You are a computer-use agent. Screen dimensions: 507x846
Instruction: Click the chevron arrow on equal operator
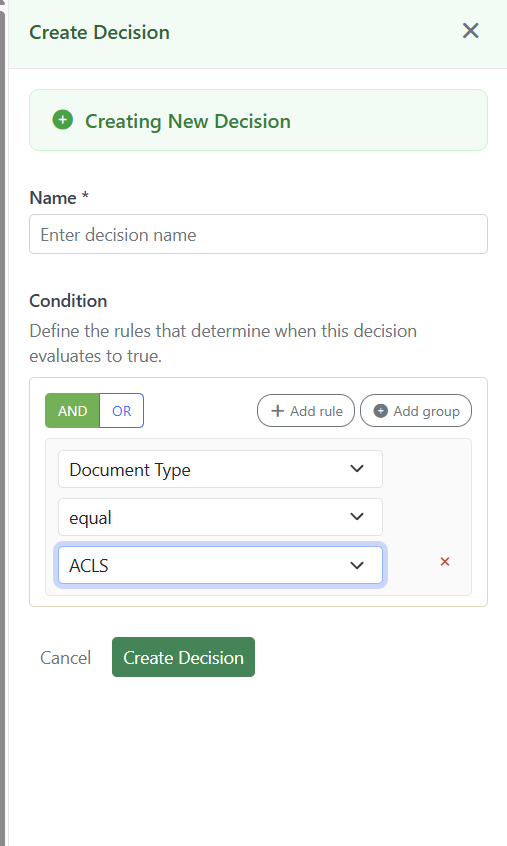pyautogui.click(x=357, y=516)
